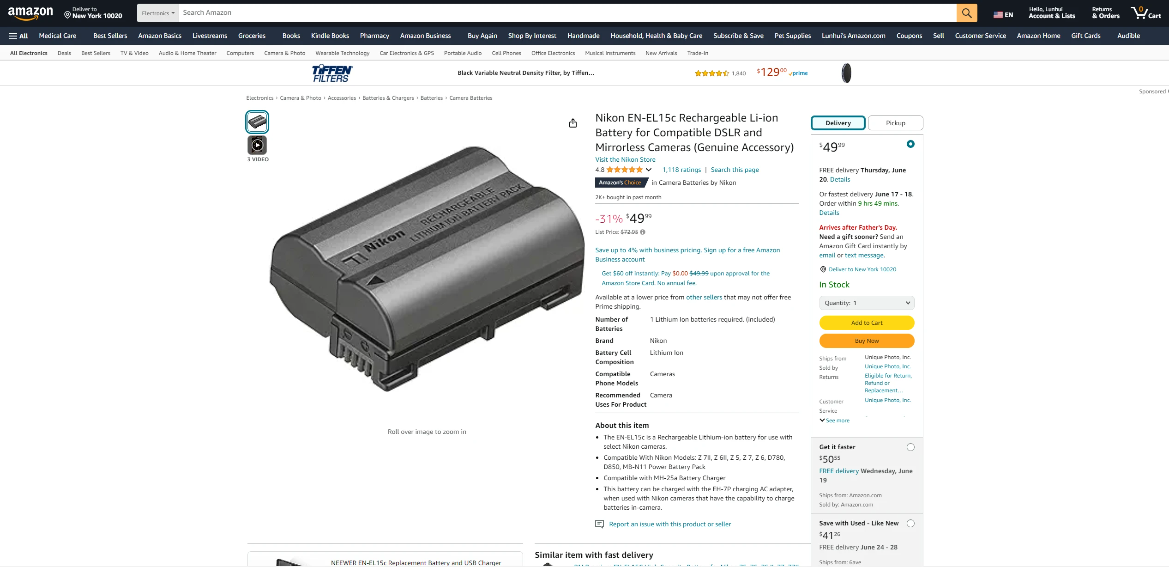This screenshot has height=567, width=1169.
Task: Select the battery image thumbnail
Action: (257, 121)
